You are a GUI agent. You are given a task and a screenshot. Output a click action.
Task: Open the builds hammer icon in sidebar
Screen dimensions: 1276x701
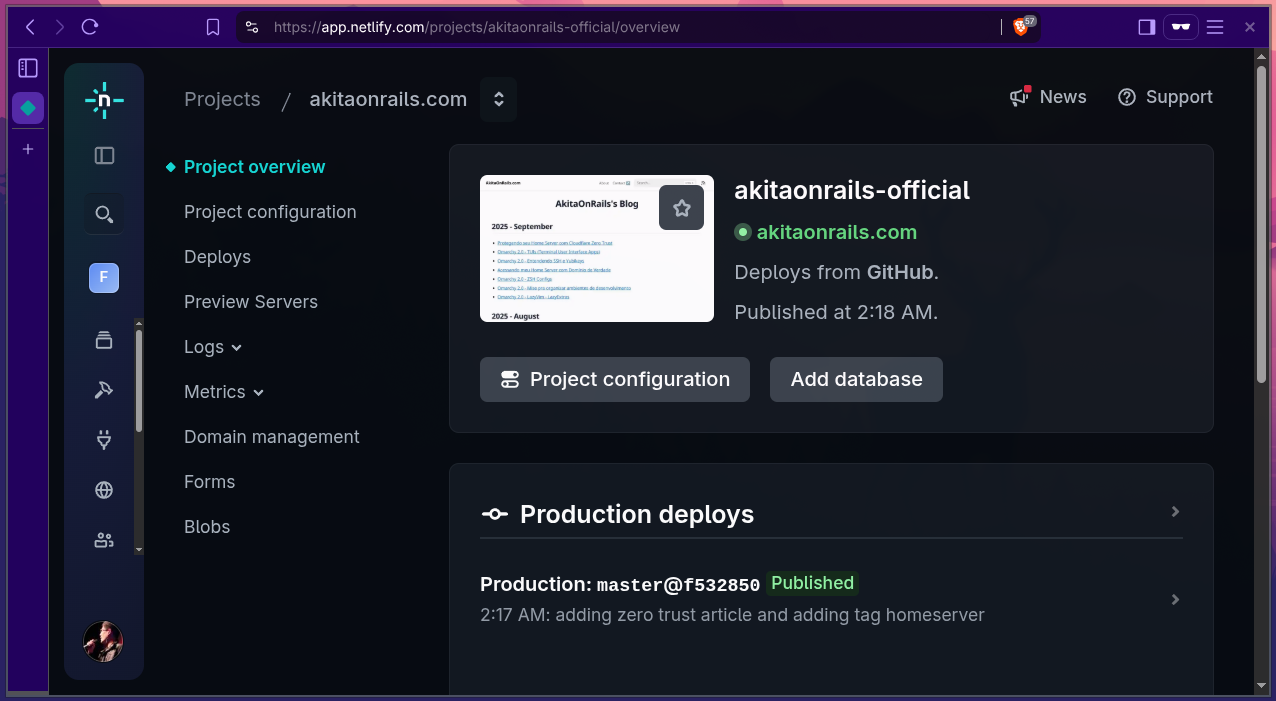[104, 390]
